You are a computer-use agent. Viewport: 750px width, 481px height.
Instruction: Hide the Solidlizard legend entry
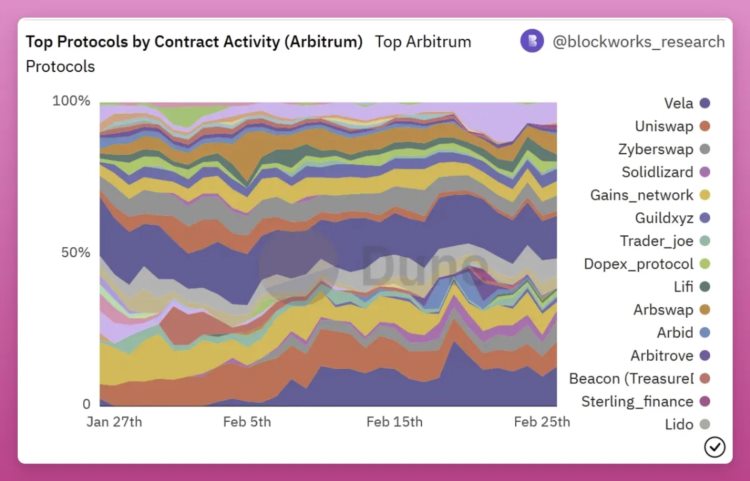657,172
